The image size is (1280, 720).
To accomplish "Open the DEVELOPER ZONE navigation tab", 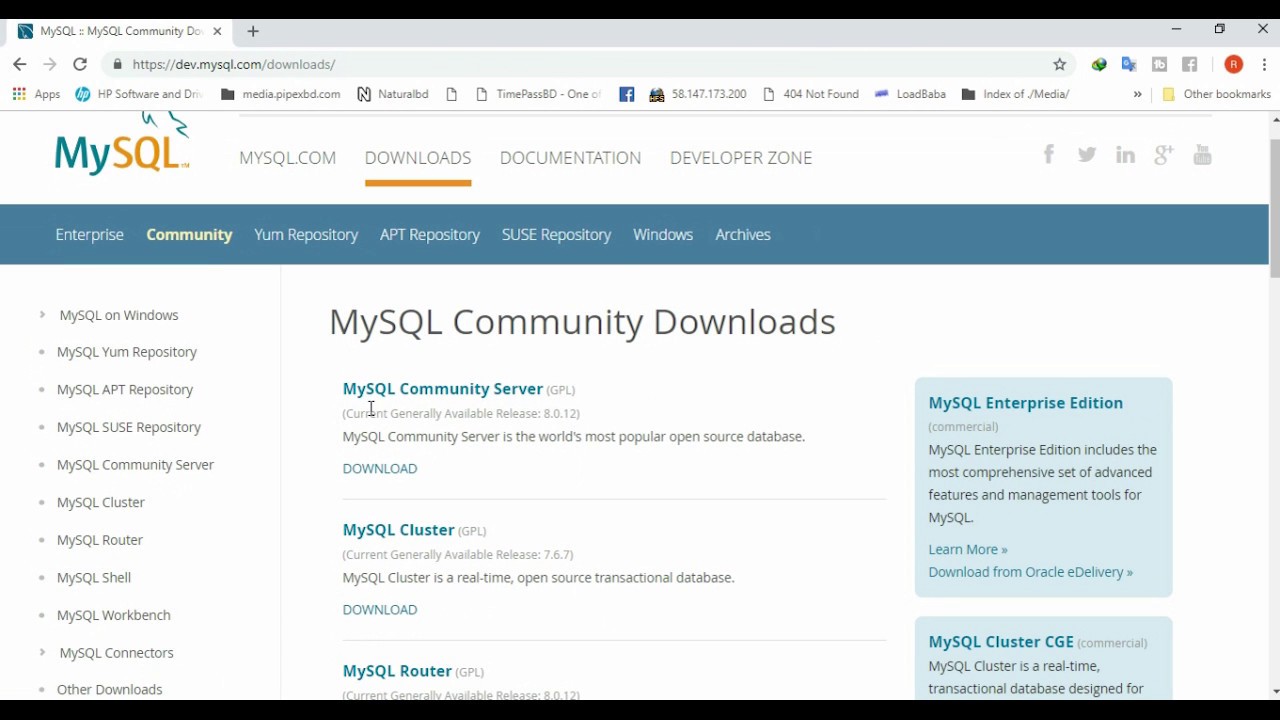I will (741, 158).
